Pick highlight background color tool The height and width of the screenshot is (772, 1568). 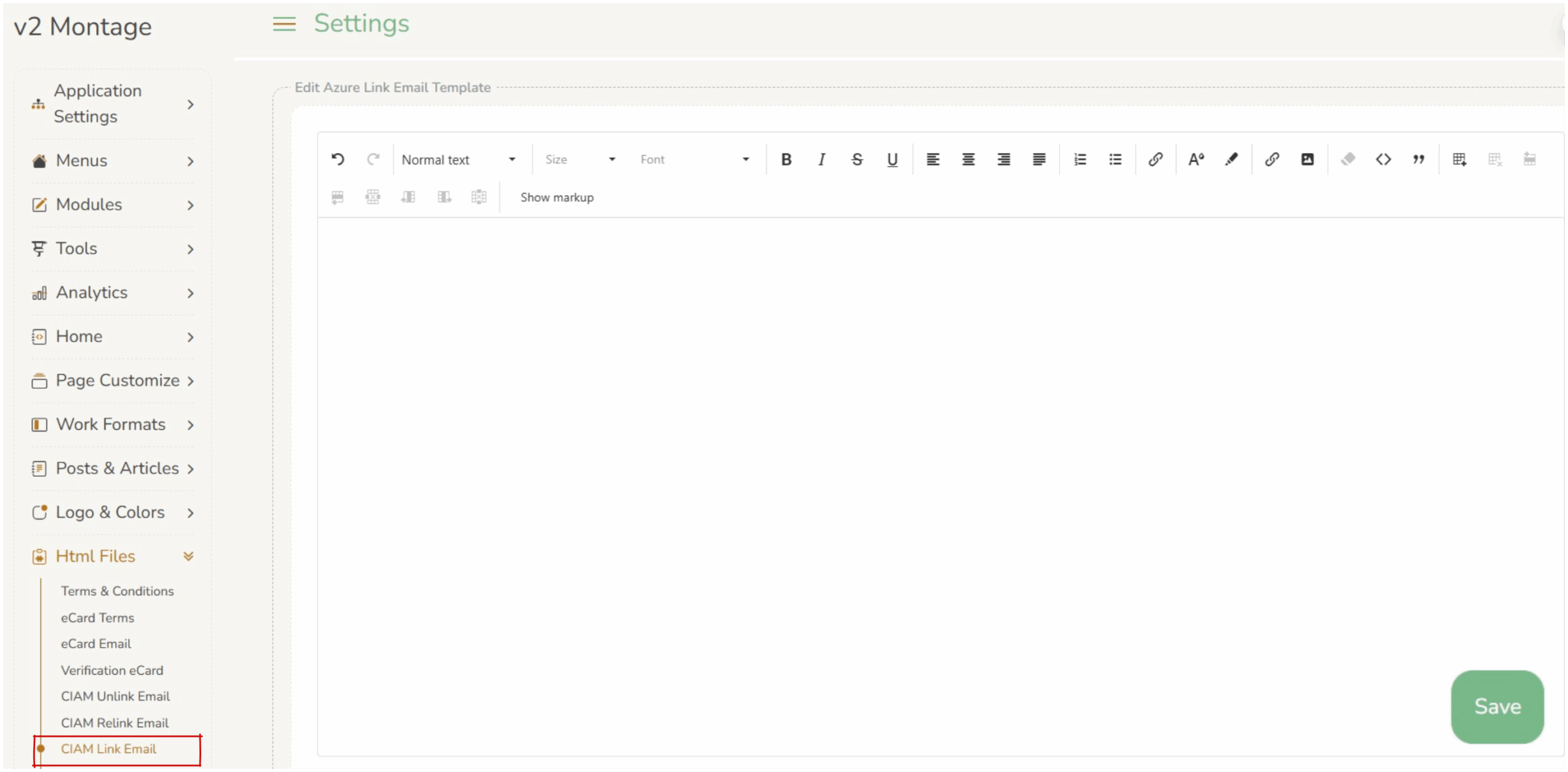[x=1231, y=160]
